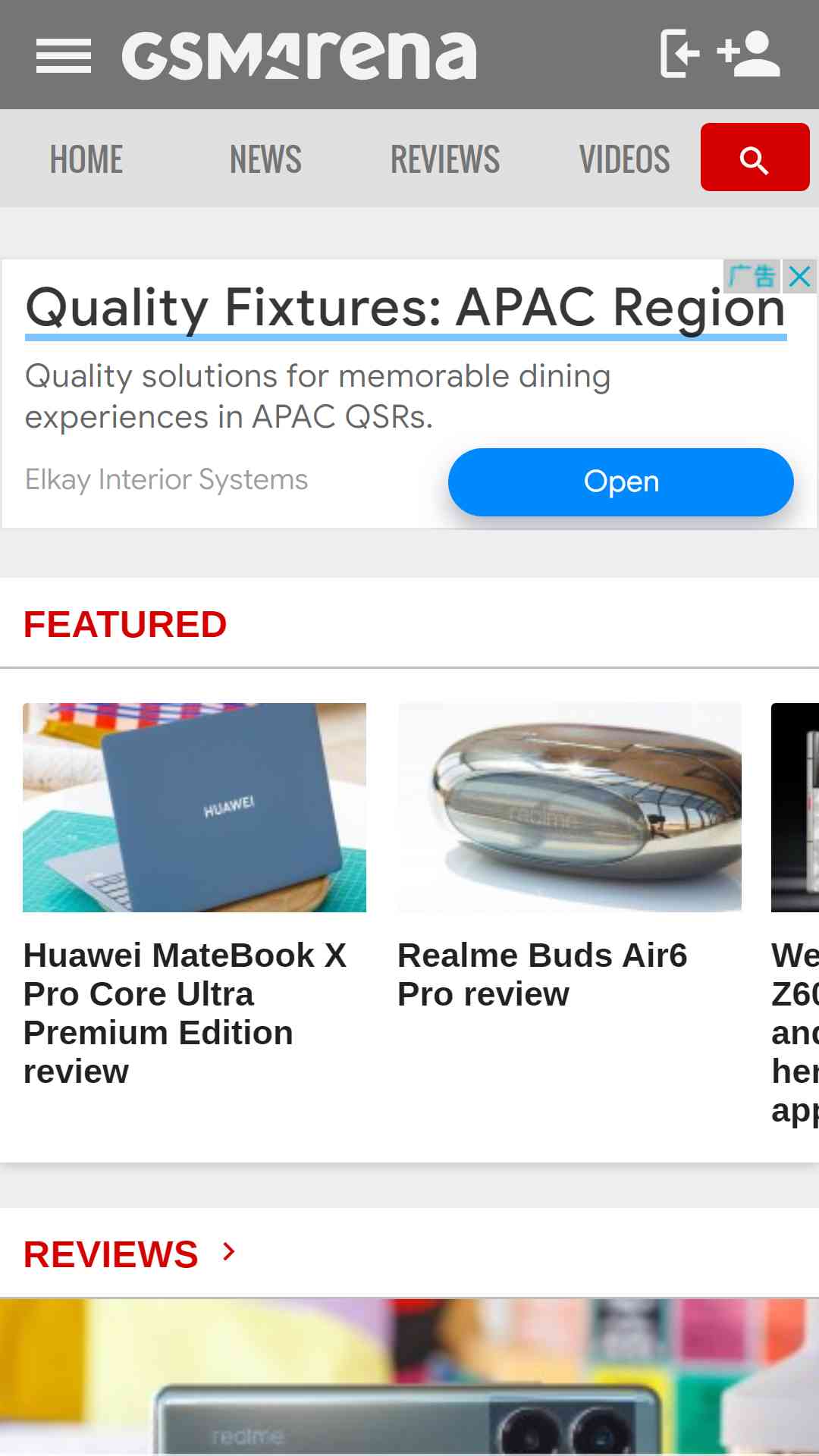
Task: Open search with the red magnifier button
Action: tap(755, 157)
